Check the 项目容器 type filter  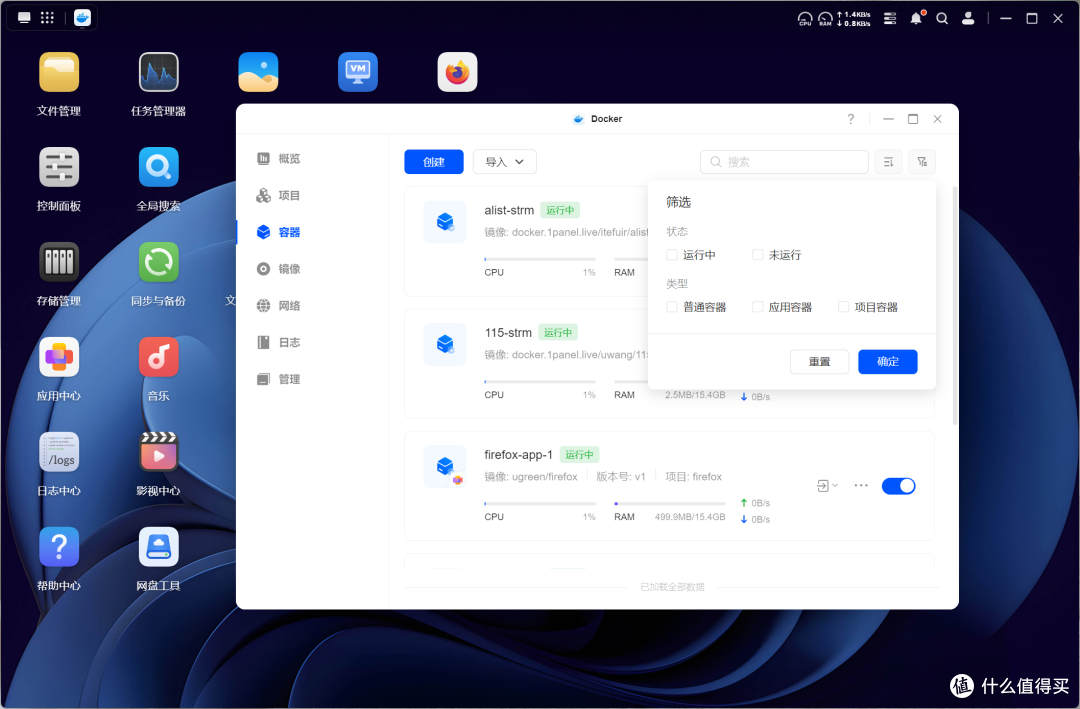click(x=844, y=307)
